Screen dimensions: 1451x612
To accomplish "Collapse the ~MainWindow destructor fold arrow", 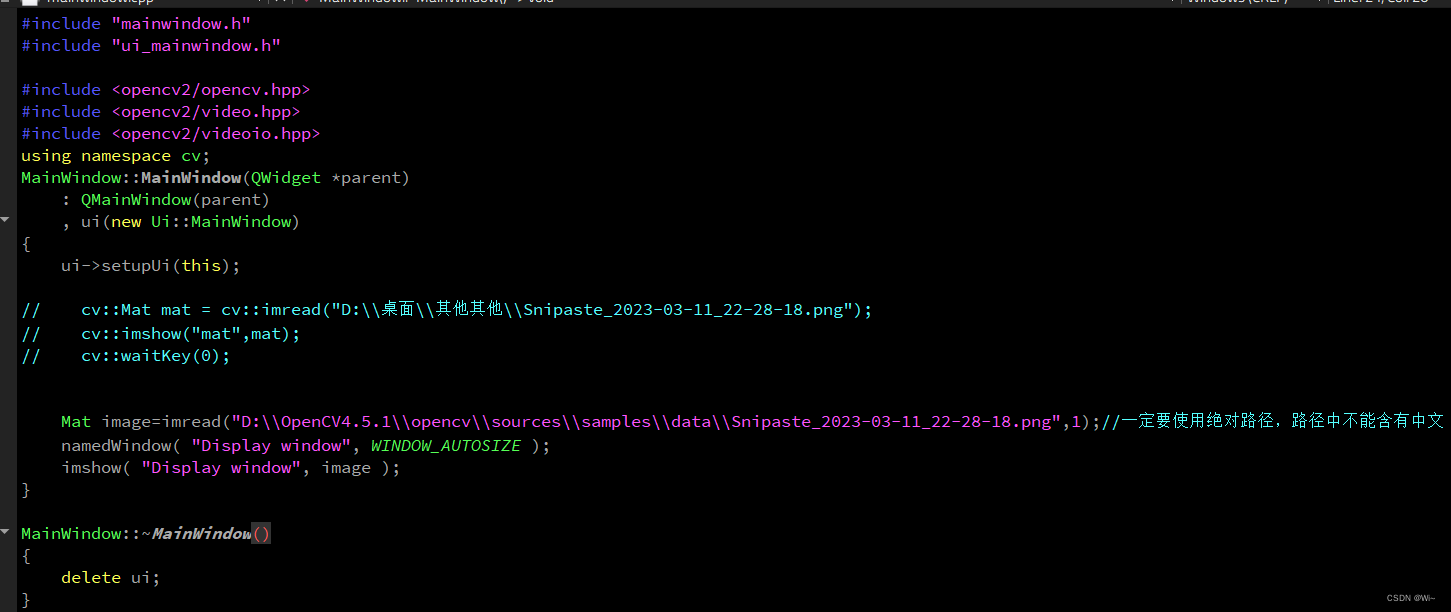I will point(5,530).
